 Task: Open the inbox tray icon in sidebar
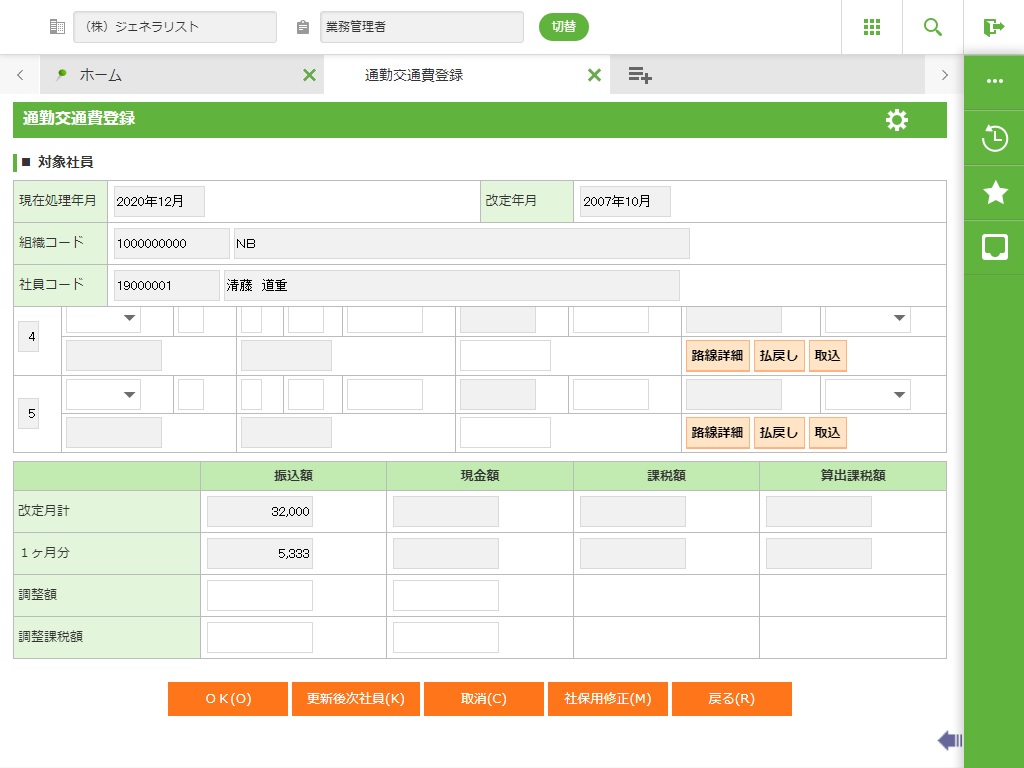coord(994,247)
